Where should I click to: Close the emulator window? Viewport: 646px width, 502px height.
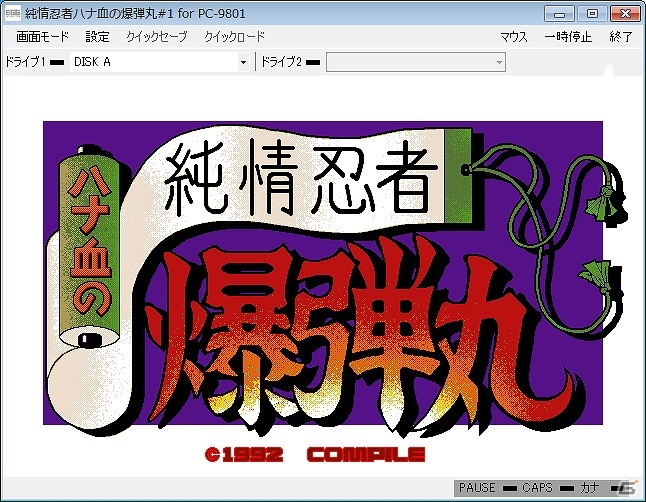[x=625, y=14]
